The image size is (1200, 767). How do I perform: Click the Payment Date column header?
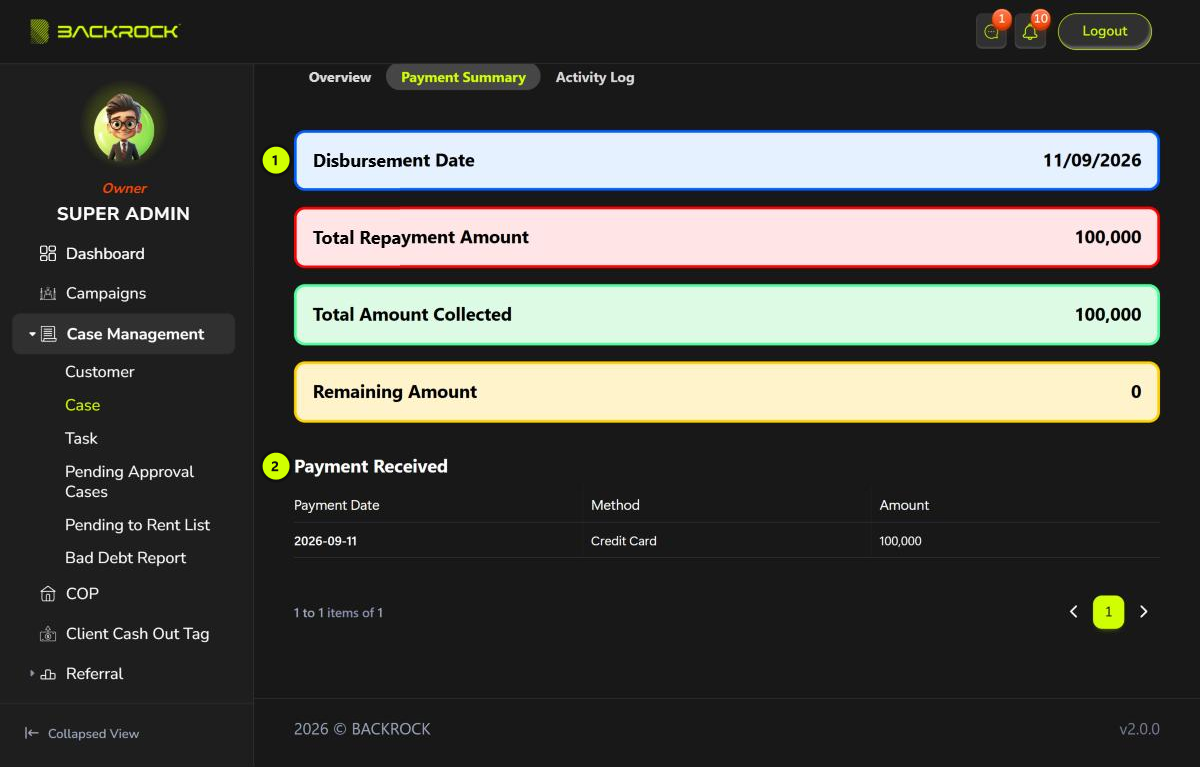337,505
